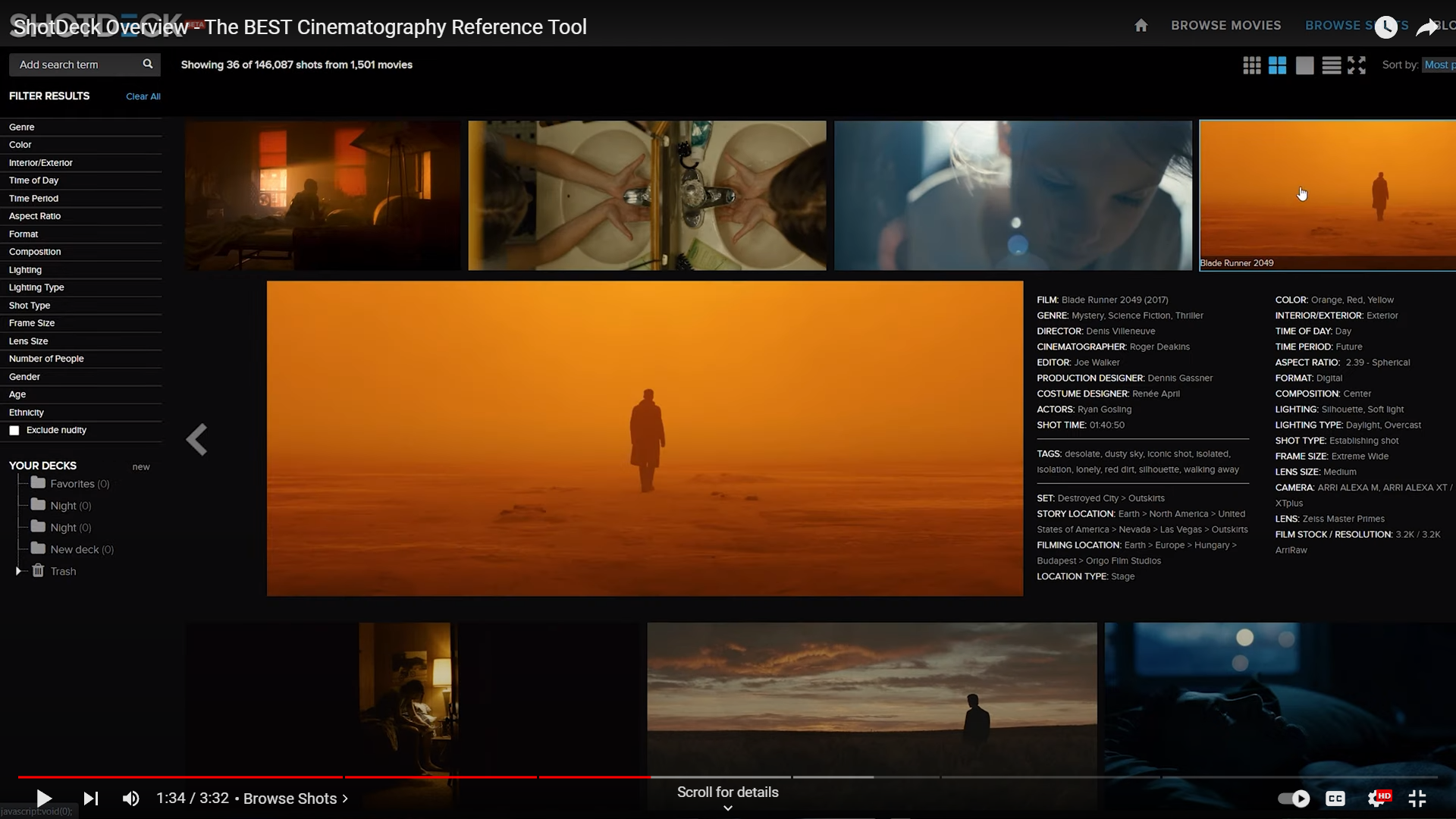Play the video
The width and height of the screenshot is (1456, 819).
click(x=44, y=799)
